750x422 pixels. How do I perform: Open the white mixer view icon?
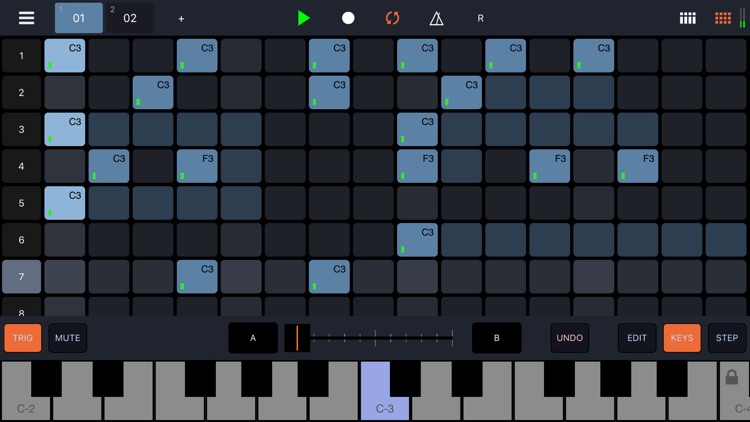(687, 18)
